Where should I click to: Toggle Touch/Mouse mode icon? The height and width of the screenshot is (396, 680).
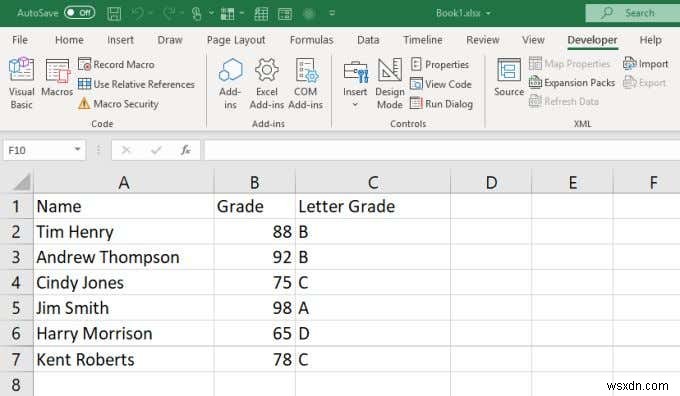[x=196, y=13]
